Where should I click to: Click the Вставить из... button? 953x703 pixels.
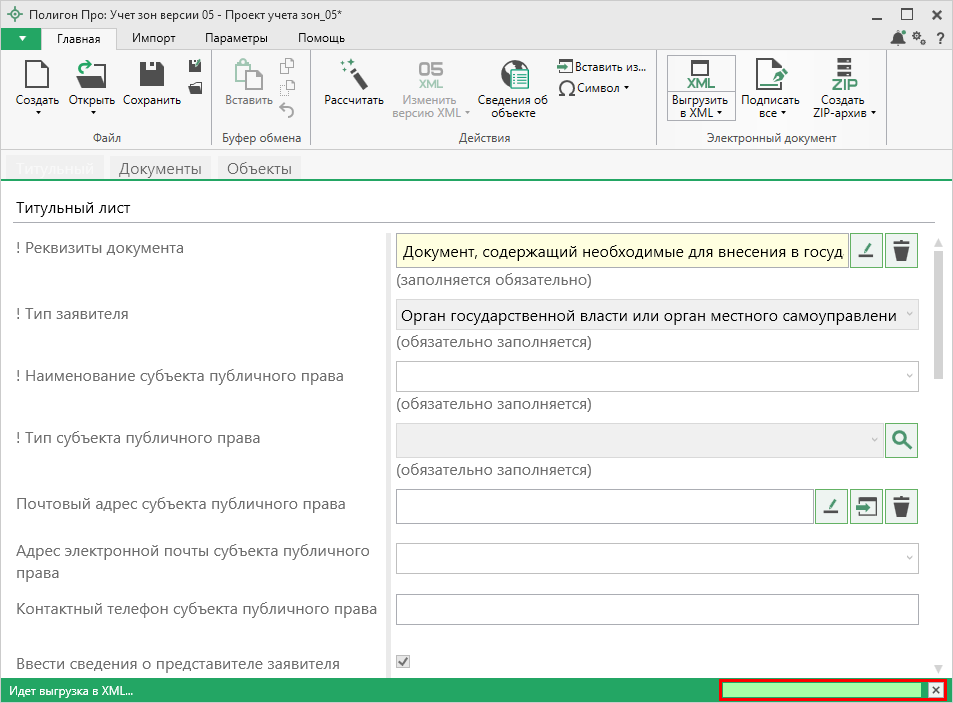pos(603,67)
